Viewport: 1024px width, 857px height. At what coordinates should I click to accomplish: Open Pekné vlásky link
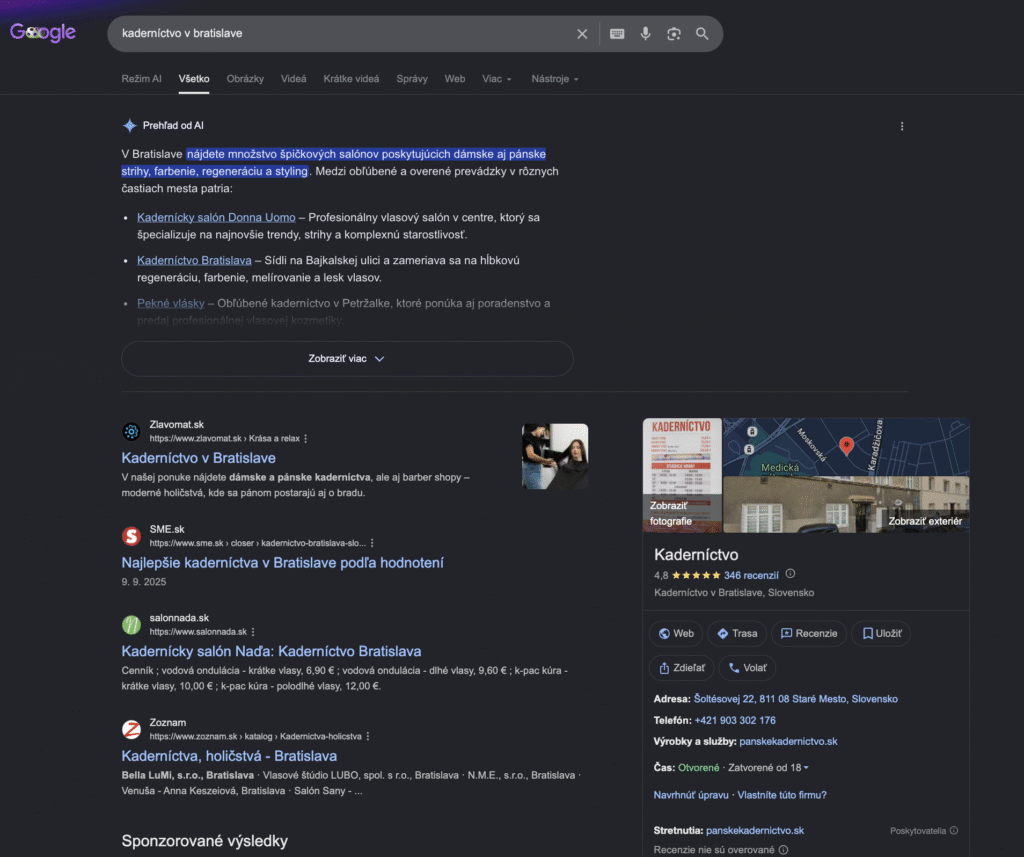click(x=170, y=304)
